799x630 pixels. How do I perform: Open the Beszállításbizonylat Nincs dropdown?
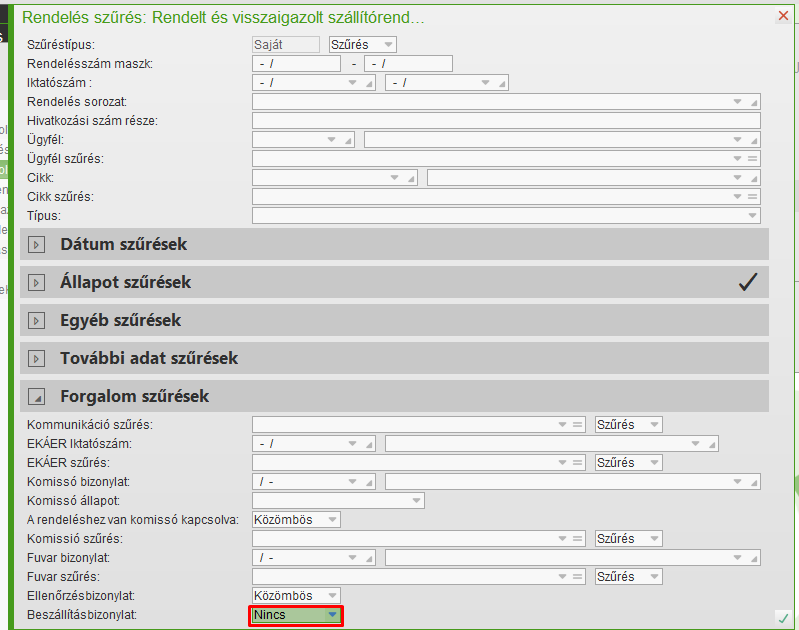[x=297, y=615]
